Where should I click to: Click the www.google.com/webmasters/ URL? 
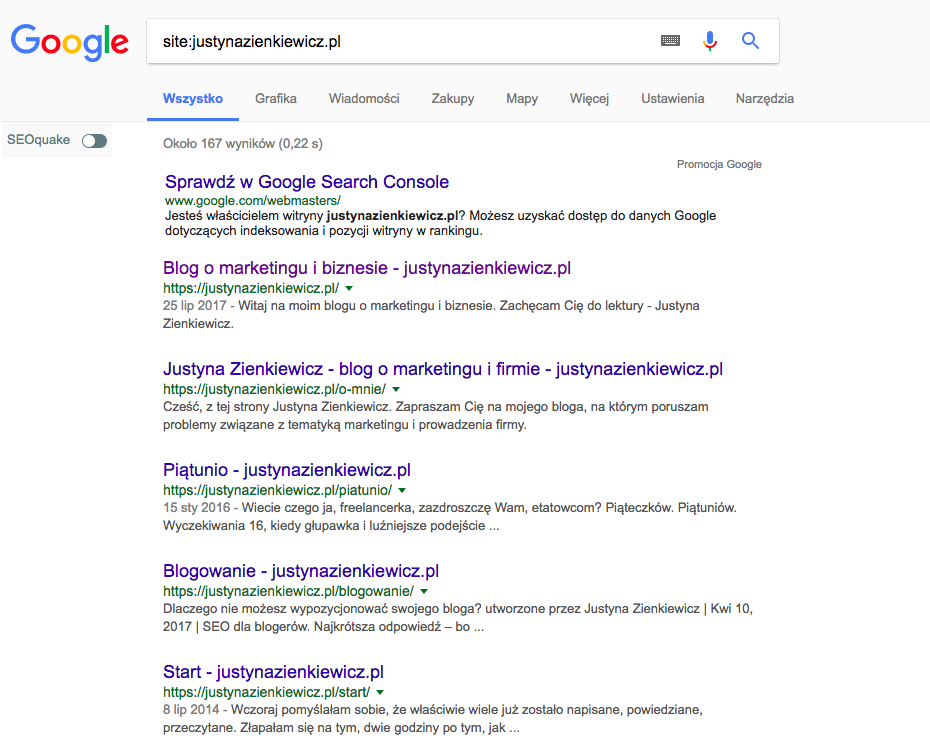pyautogui.click(x=253, y=201)
